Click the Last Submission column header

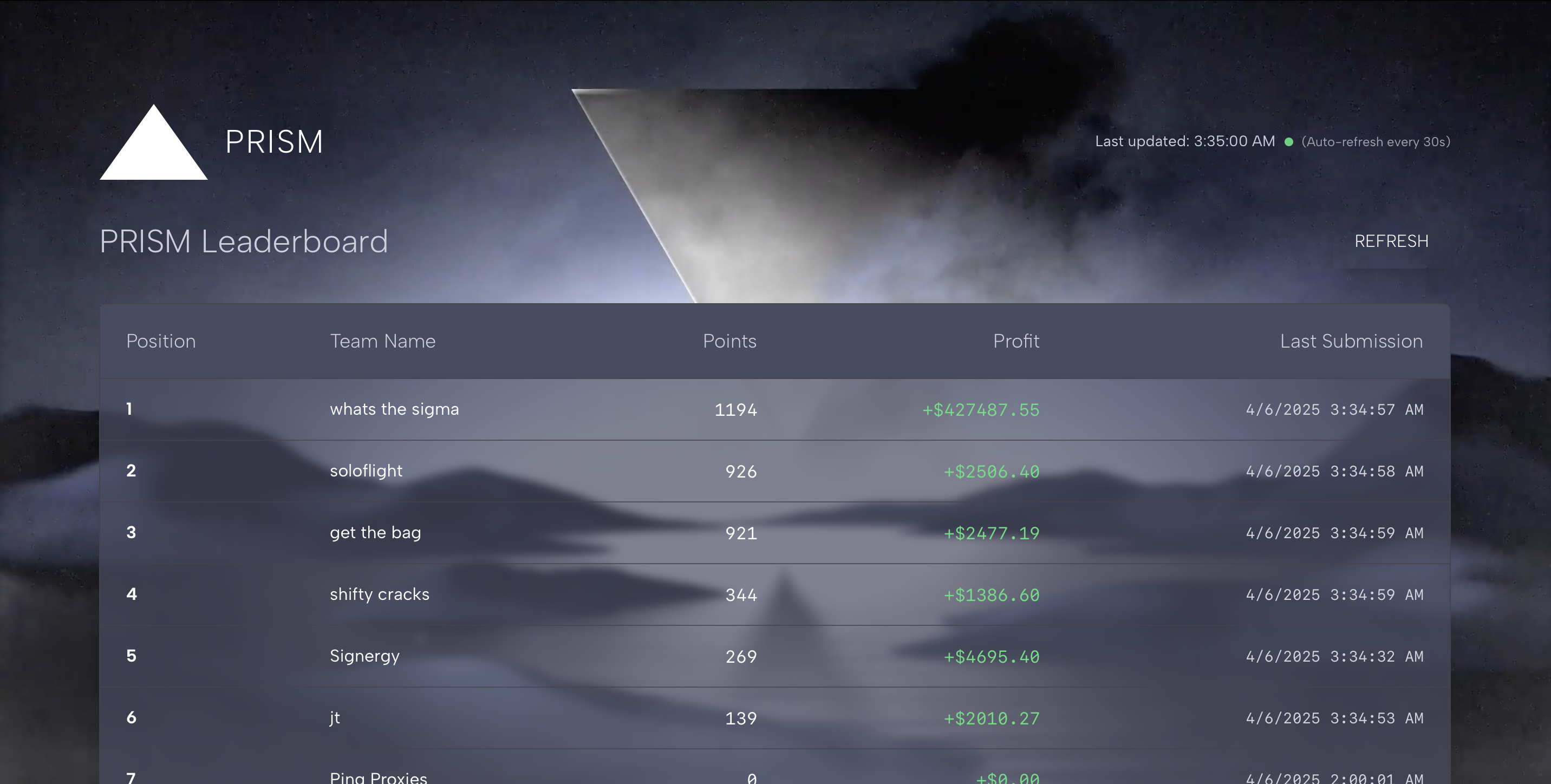(x=1351, y=342)
